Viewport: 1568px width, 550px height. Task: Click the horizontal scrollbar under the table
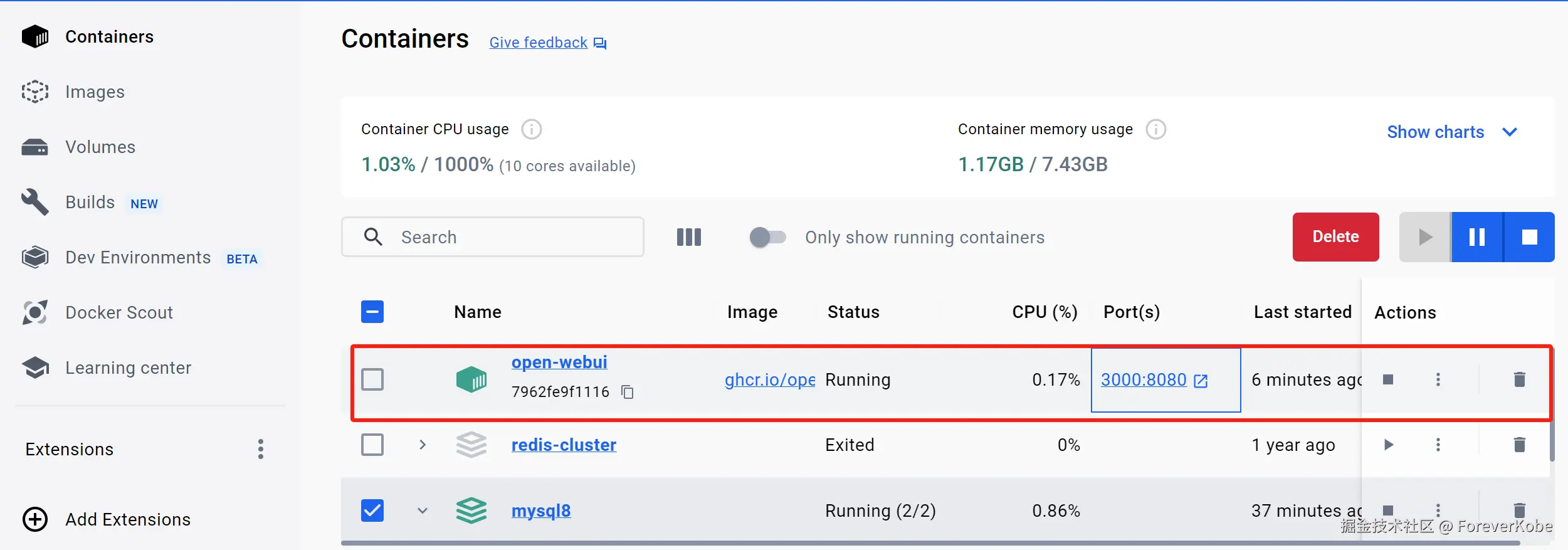930,543
